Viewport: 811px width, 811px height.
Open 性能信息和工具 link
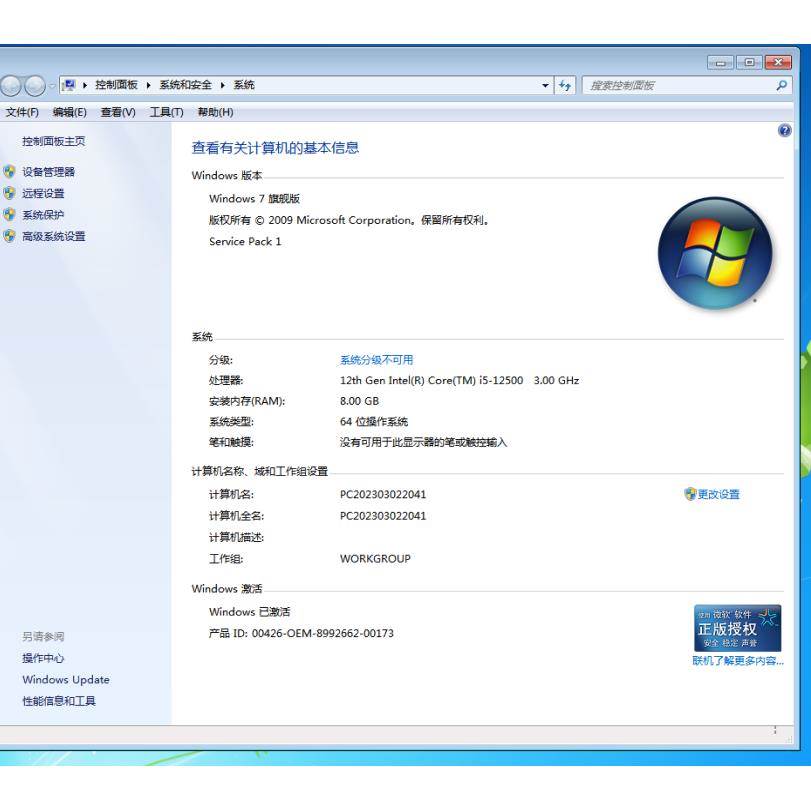coord(59,701)
